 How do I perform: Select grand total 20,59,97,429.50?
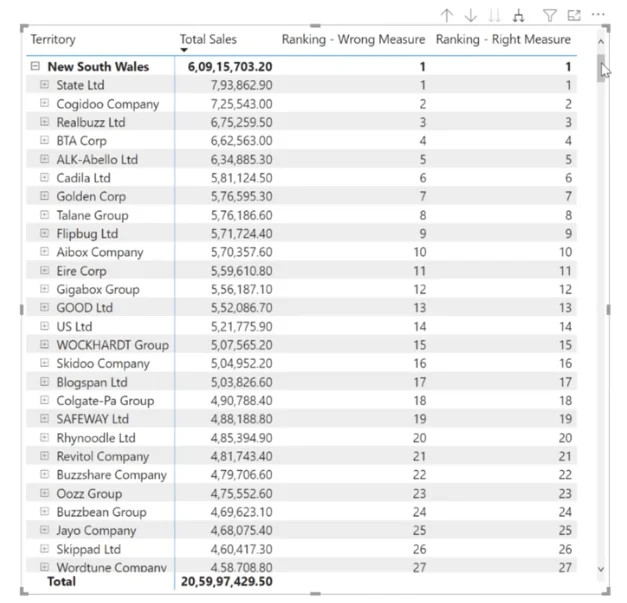pyautogui.click(x=227, y=581)
